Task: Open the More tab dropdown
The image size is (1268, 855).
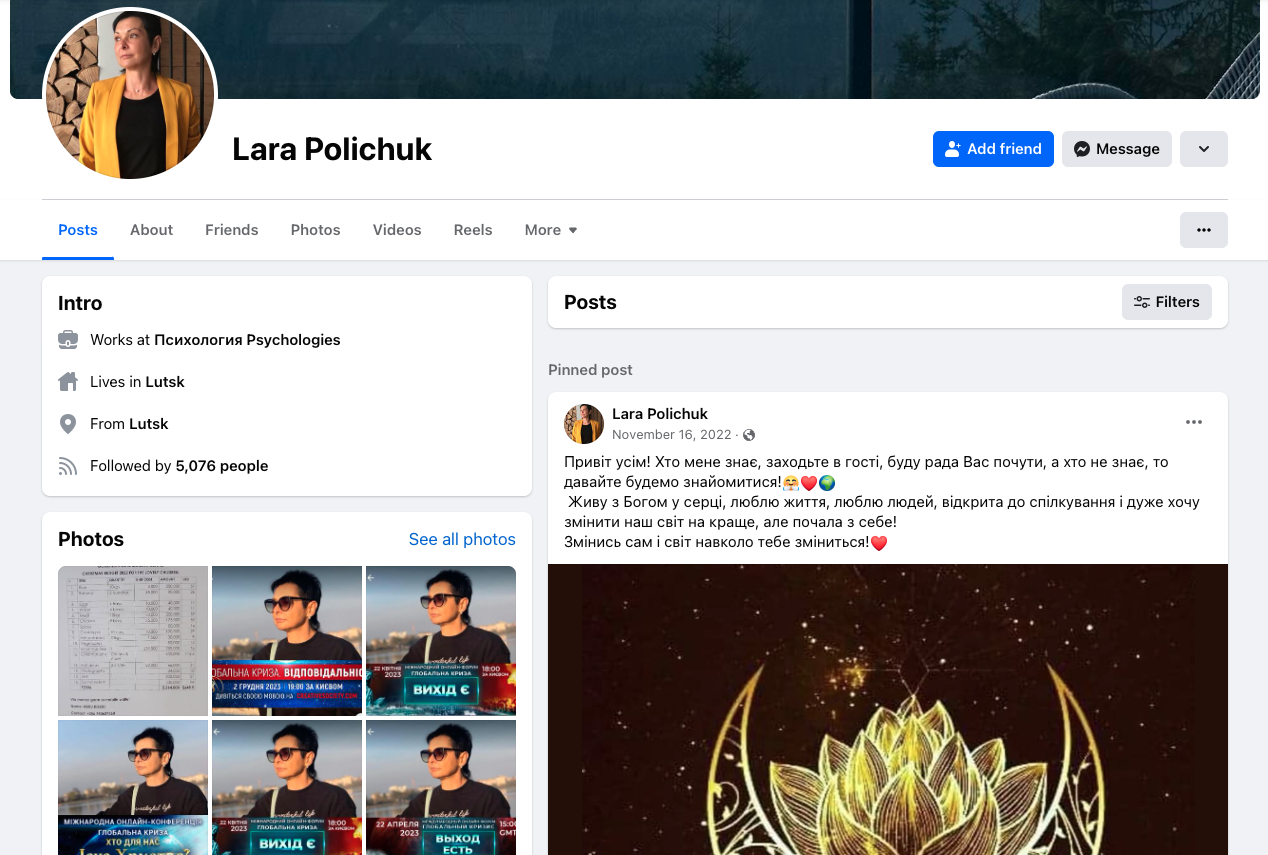Action: (x=551, y=230)
